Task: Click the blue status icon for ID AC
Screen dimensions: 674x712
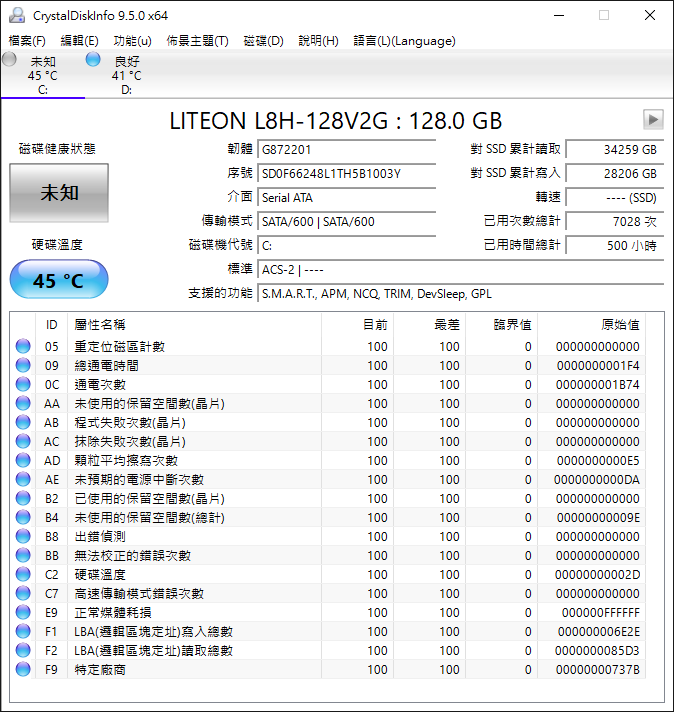Action: tap(23, 441)
